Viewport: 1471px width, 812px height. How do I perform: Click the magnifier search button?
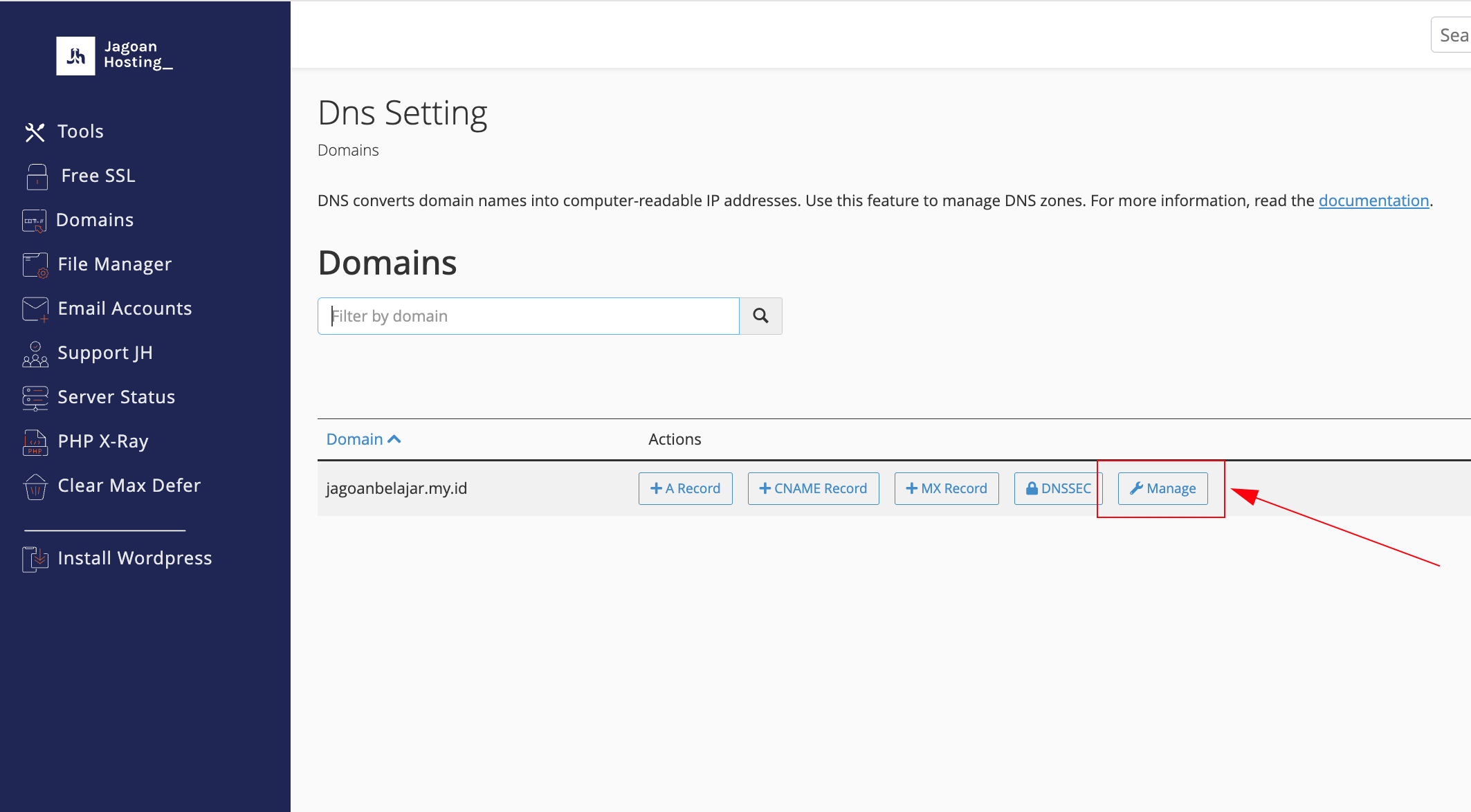click(x=760, y=316)
